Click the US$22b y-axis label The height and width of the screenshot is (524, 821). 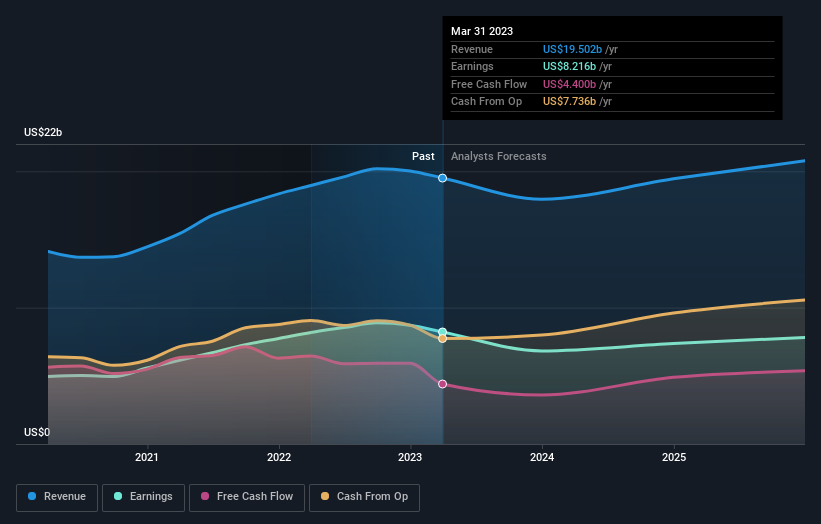point(43,132)
